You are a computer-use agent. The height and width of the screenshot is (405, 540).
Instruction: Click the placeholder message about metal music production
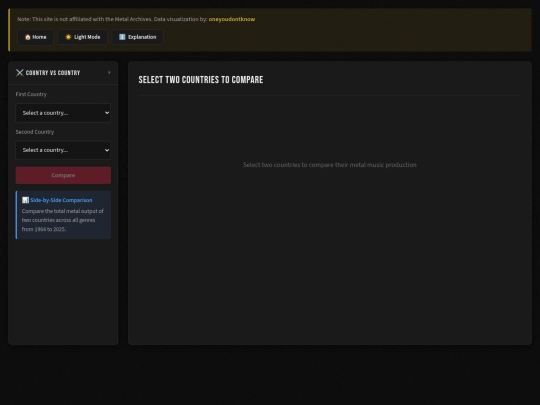(330, 165)
